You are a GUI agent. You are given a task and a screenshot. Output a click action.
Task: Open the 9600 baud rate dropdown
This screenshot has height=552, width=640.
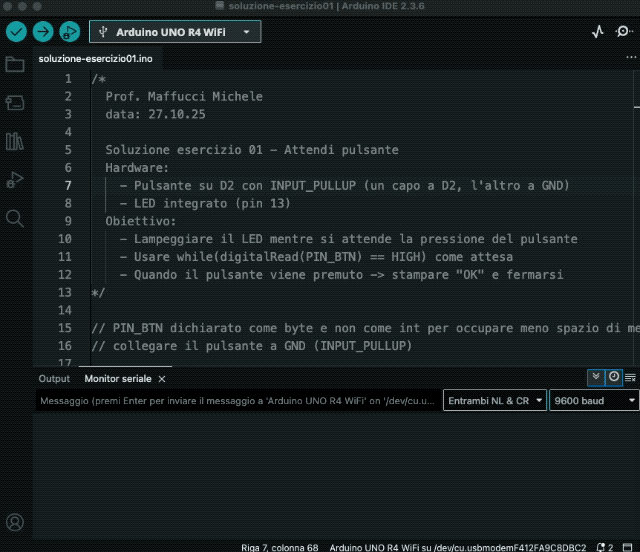coord(594,401)
